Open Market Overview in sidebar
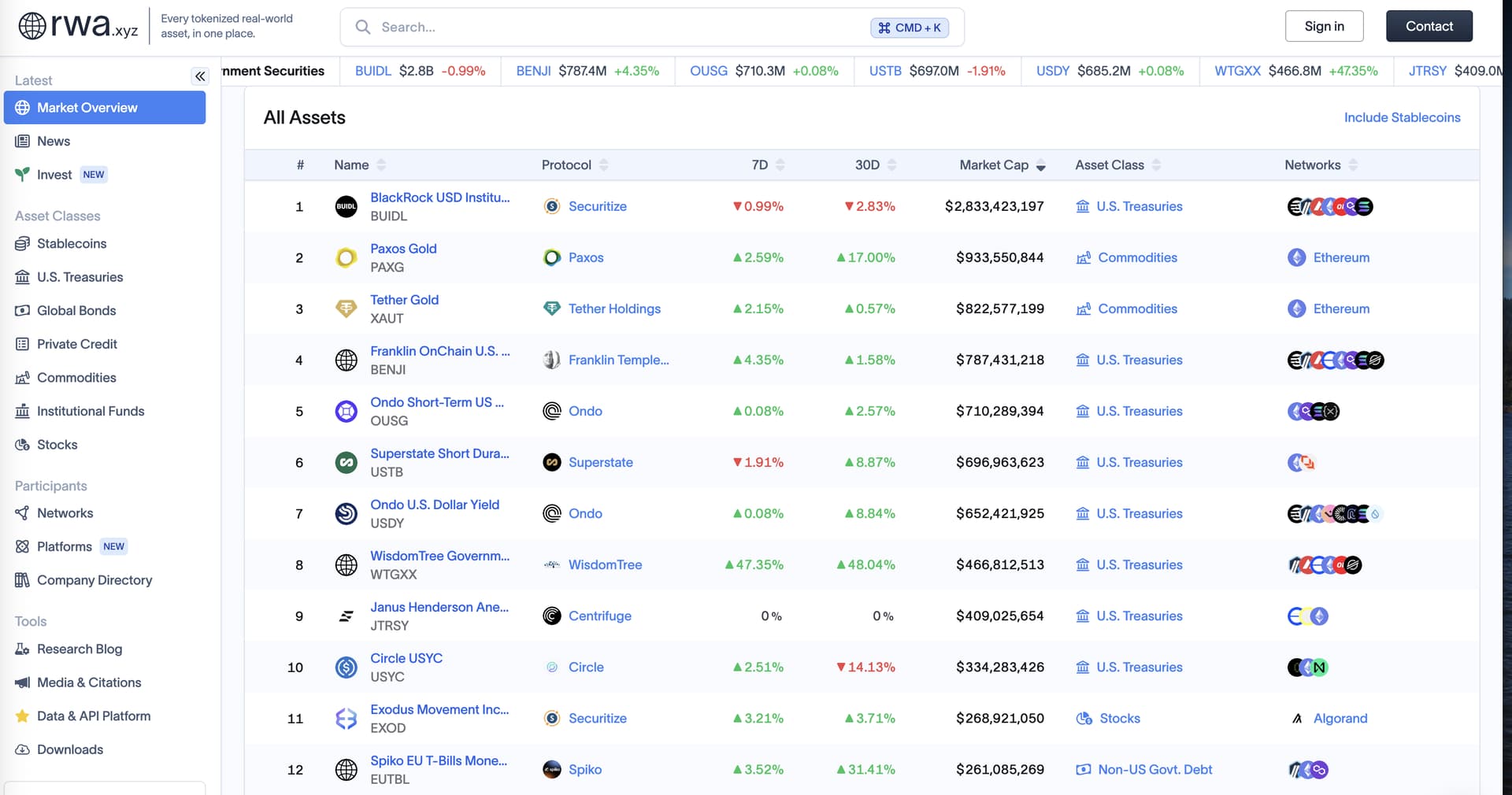 coord(105,107)
